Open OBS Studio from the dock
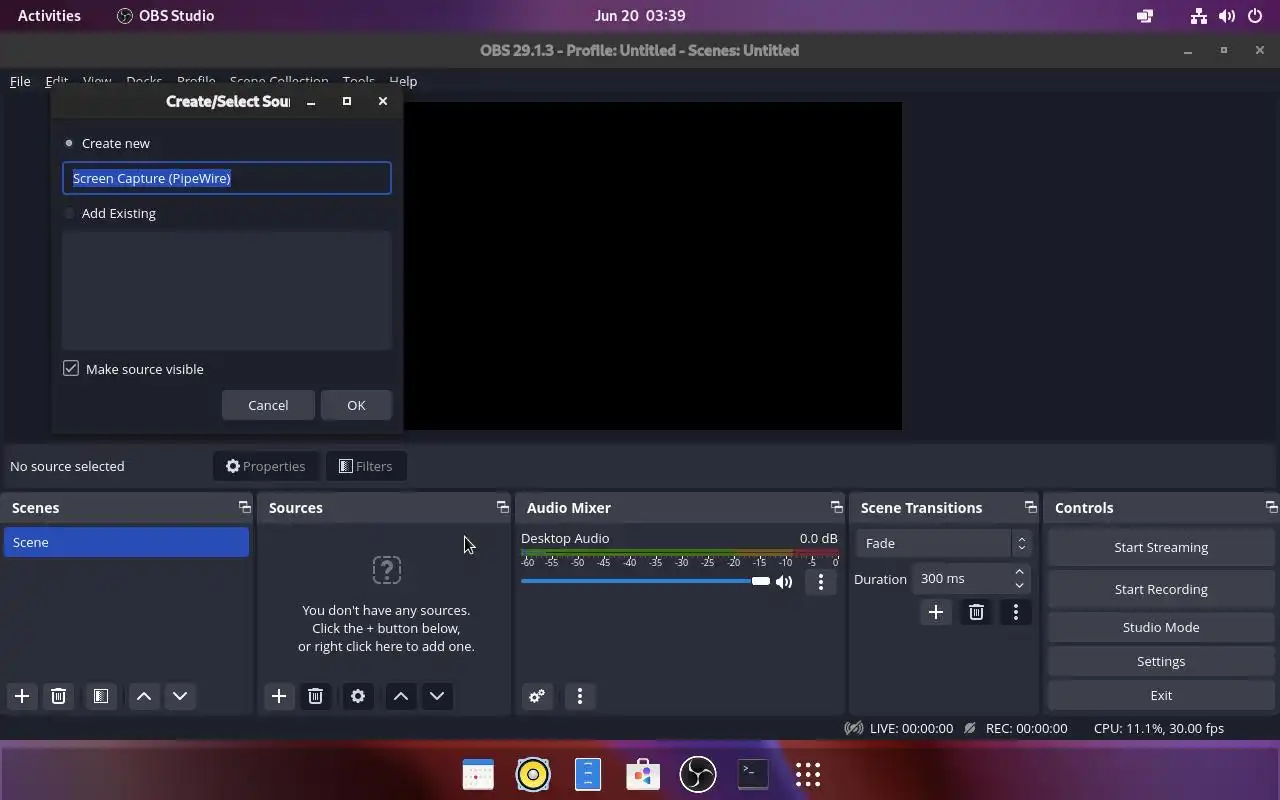Viewport: 1280px width, 800px height. click(698, 774)
